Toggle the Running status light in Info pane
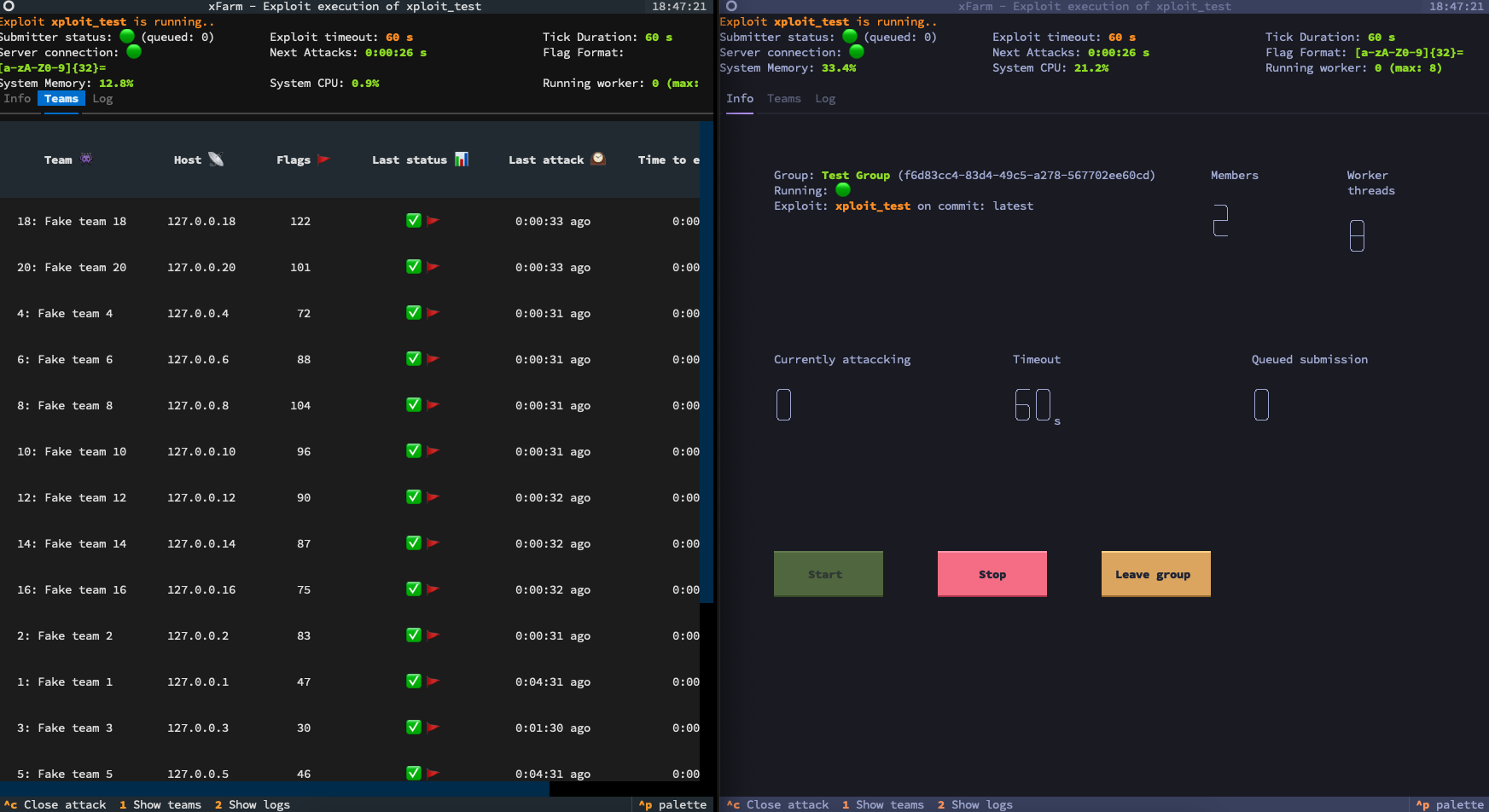 [x=842, y=190]
